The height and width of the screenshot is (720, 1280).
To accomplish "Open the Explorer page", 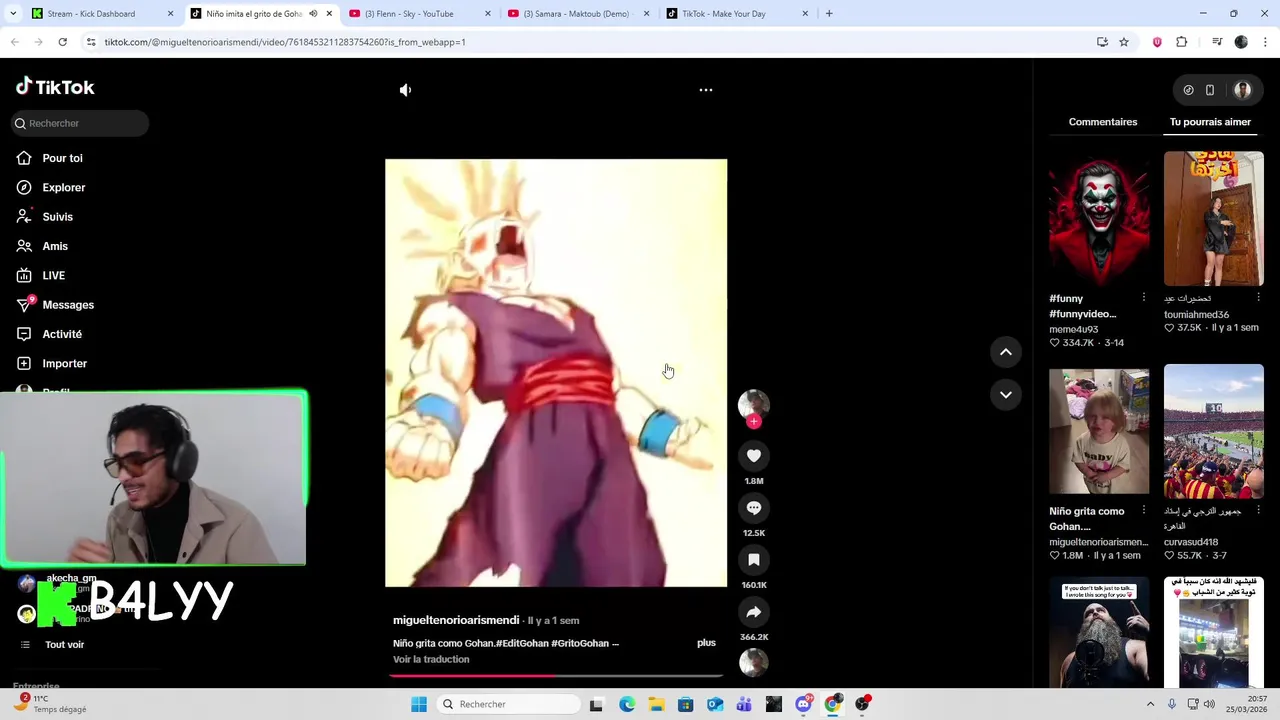I will click(x=63, y=187).
